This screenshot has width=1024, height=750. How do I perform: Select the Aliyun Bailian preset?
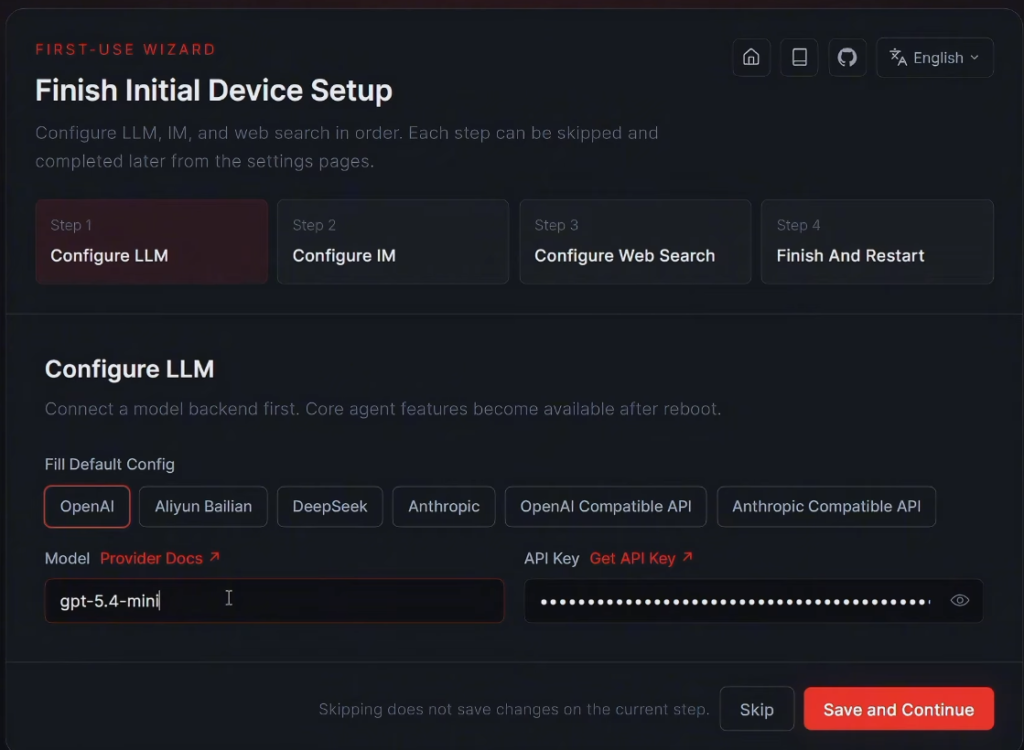coord(203,506)
